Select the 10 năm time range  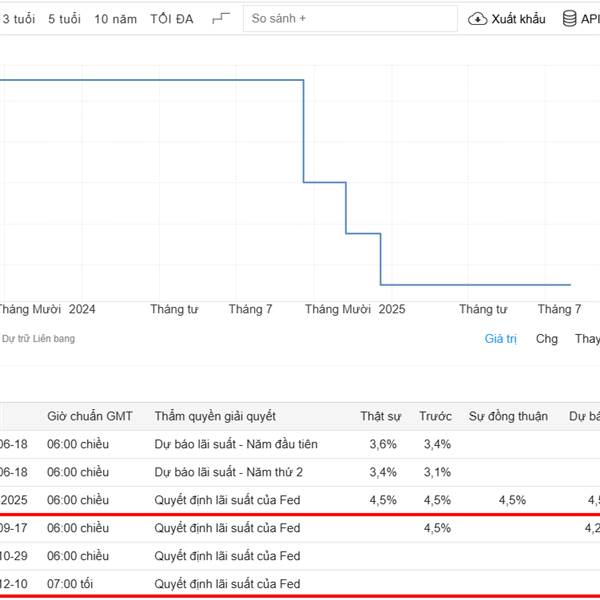(115, 19)
